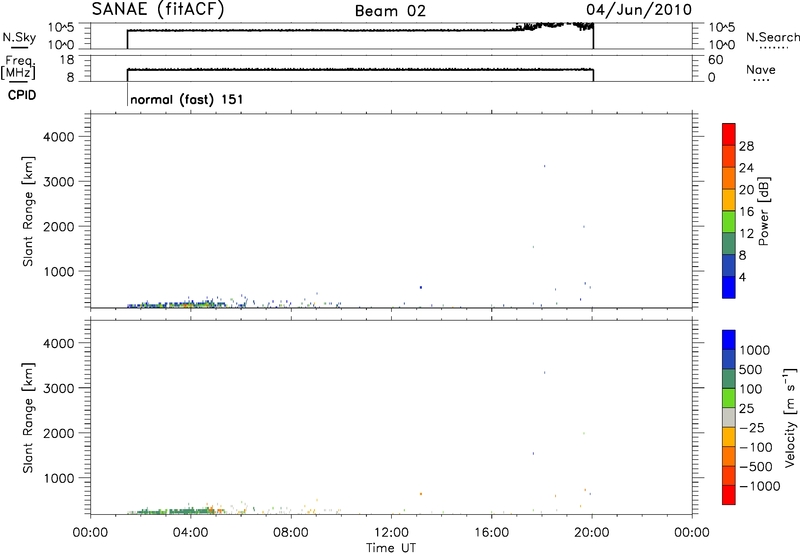The image size is (800, 554).
Task: Click the 20:00 time tick label
Action: pos(591,533)
